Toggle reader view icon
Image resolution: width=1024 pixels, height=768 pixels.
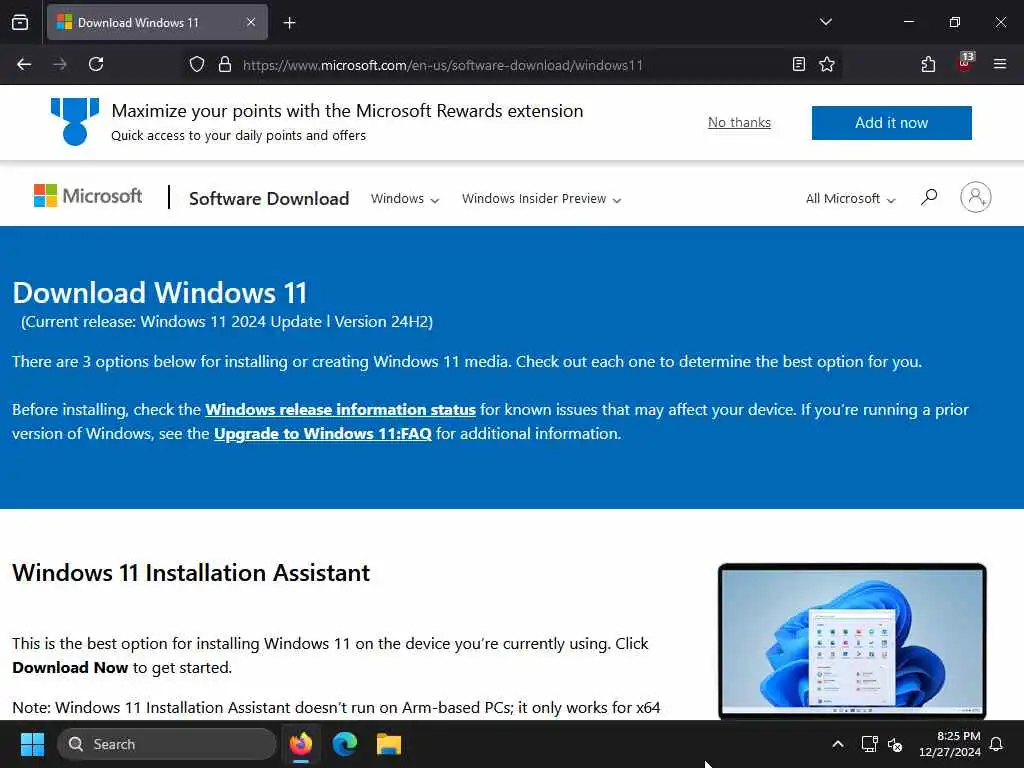[x=798, y=64]
